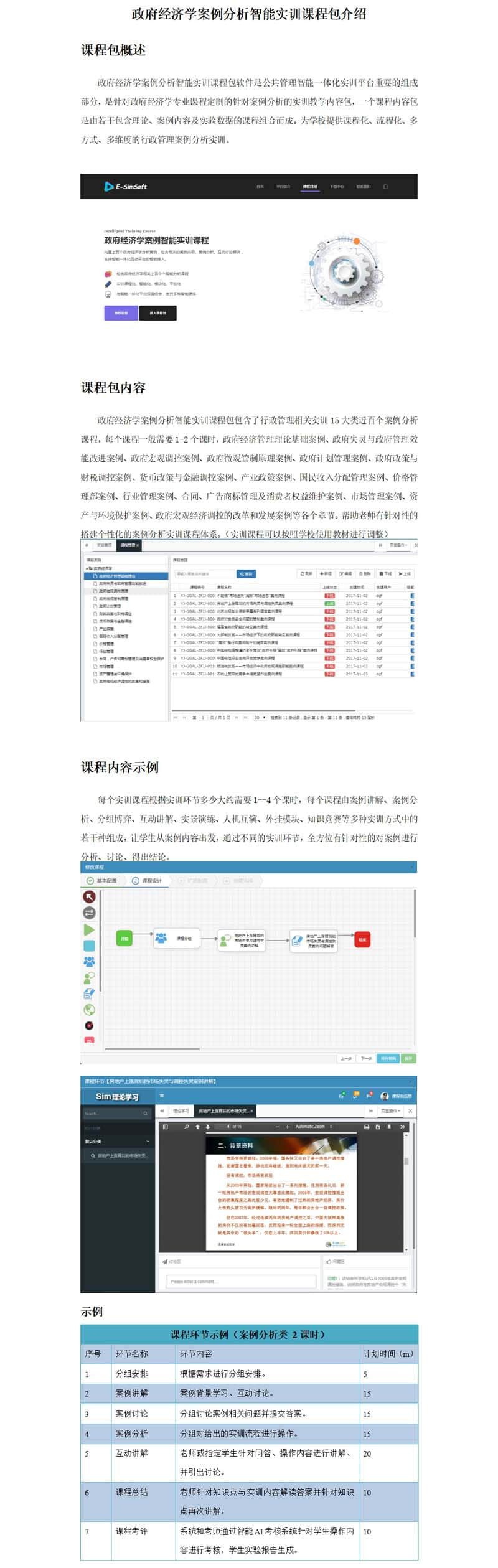498x1568 pixels.
Task: Select the document pencil tool in palette
Action: click(x=89, y=993)
